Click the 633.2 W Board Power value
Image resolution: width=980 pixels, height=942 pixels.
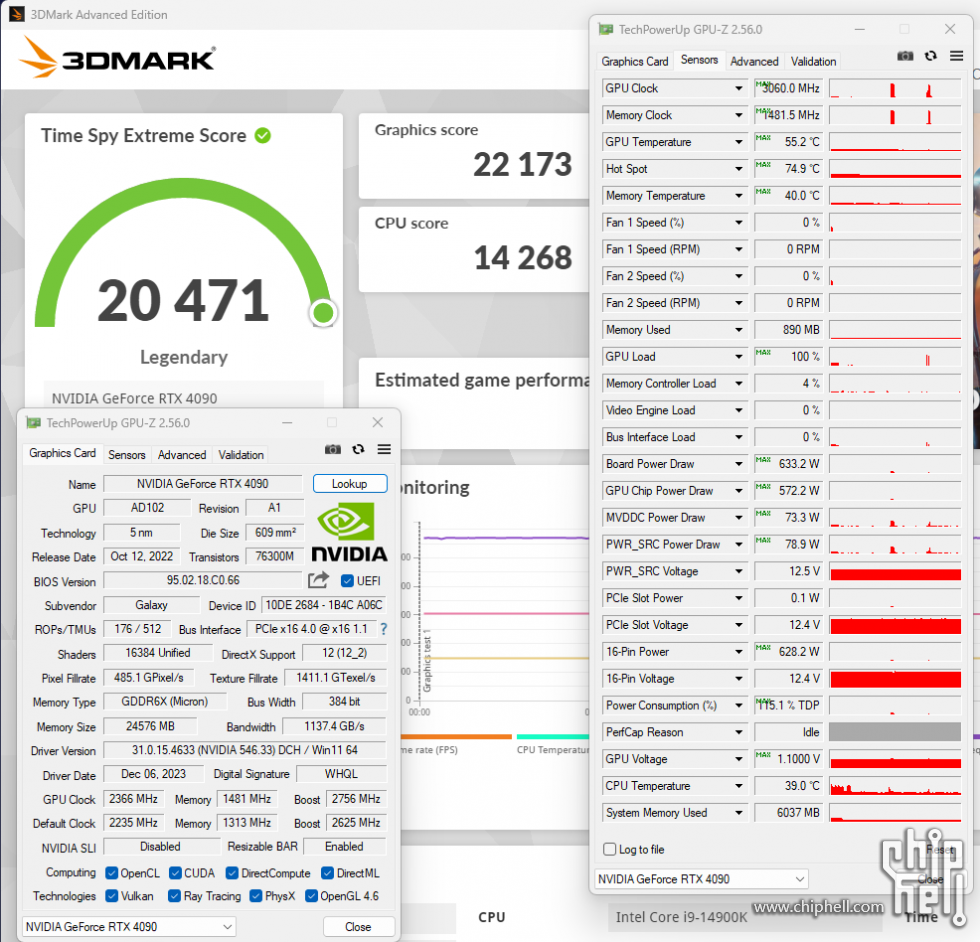[x=789, y=464]
